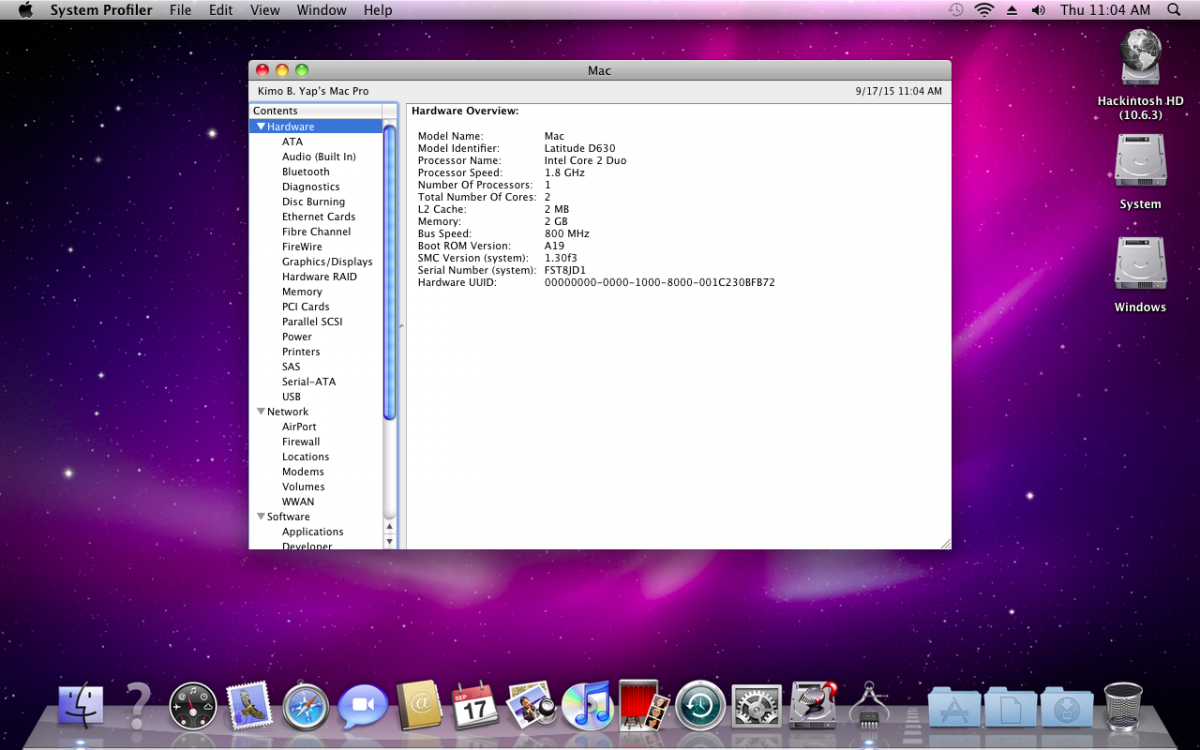Open Time Machine in the Dock
Viewport: 1200px width, 750px height.
pos(700,706)
